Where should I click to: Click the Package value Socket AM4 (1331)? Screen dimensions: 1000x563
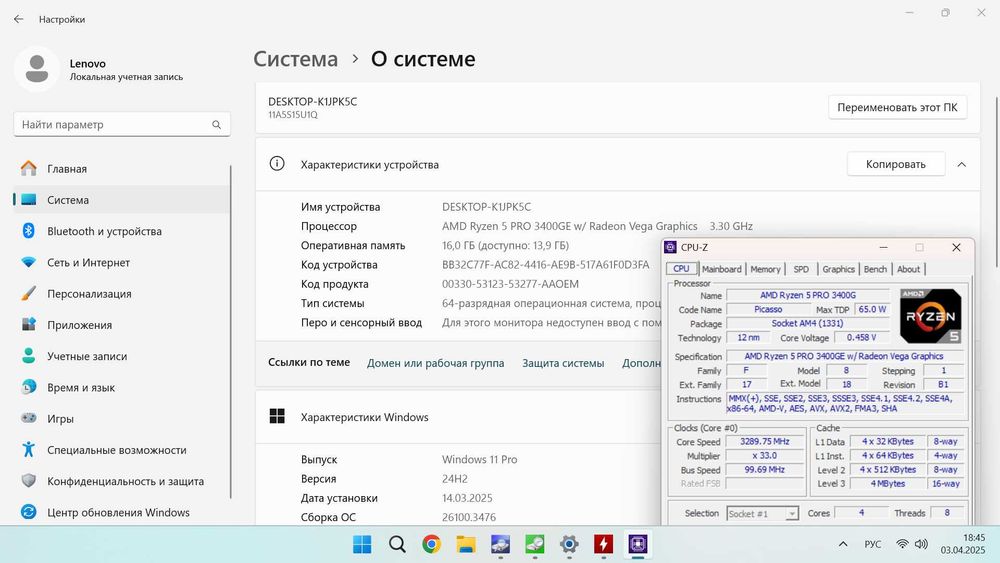(807, 323)
